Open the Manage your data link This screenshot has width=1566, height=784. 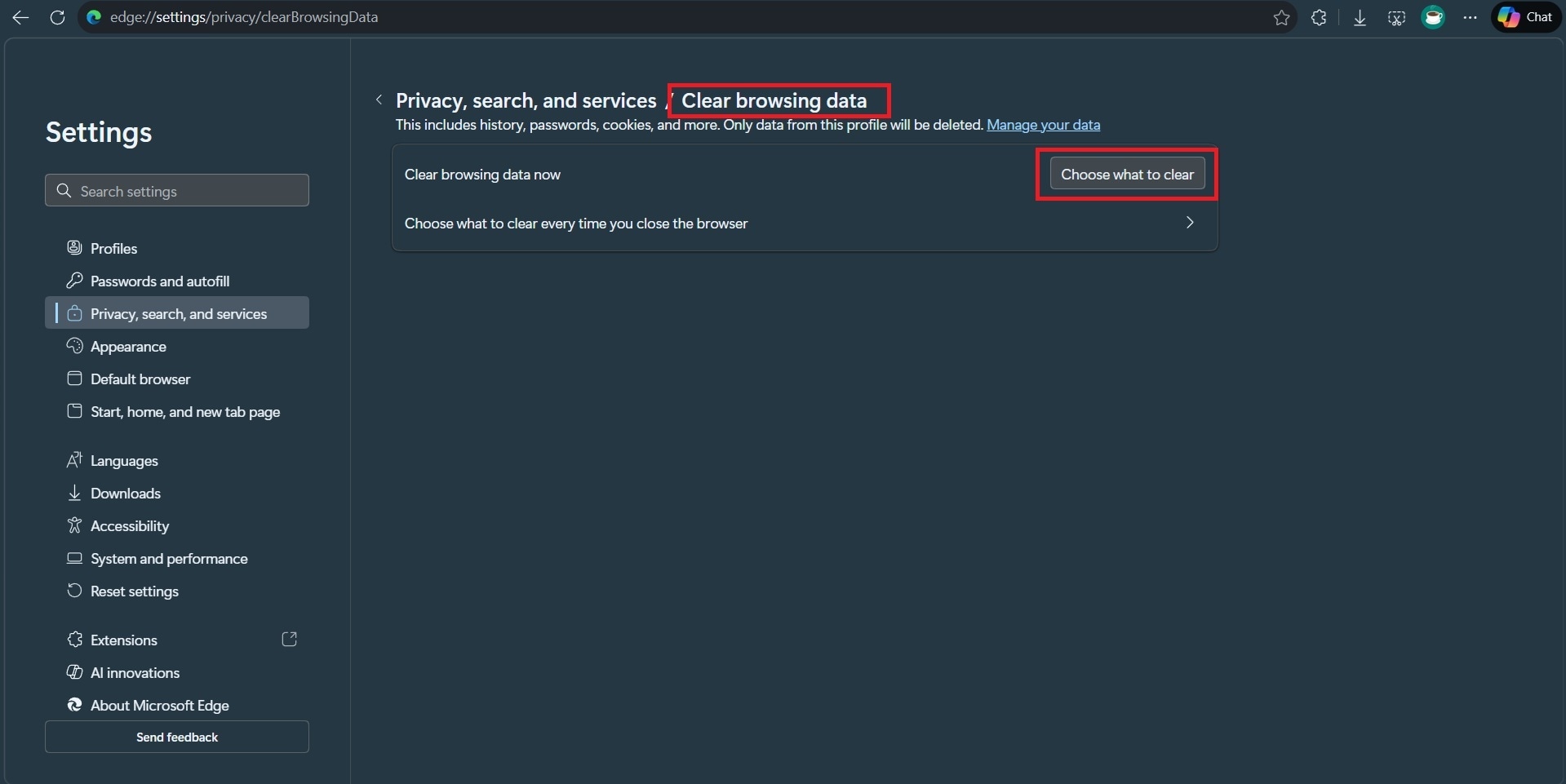[1043, 125]
